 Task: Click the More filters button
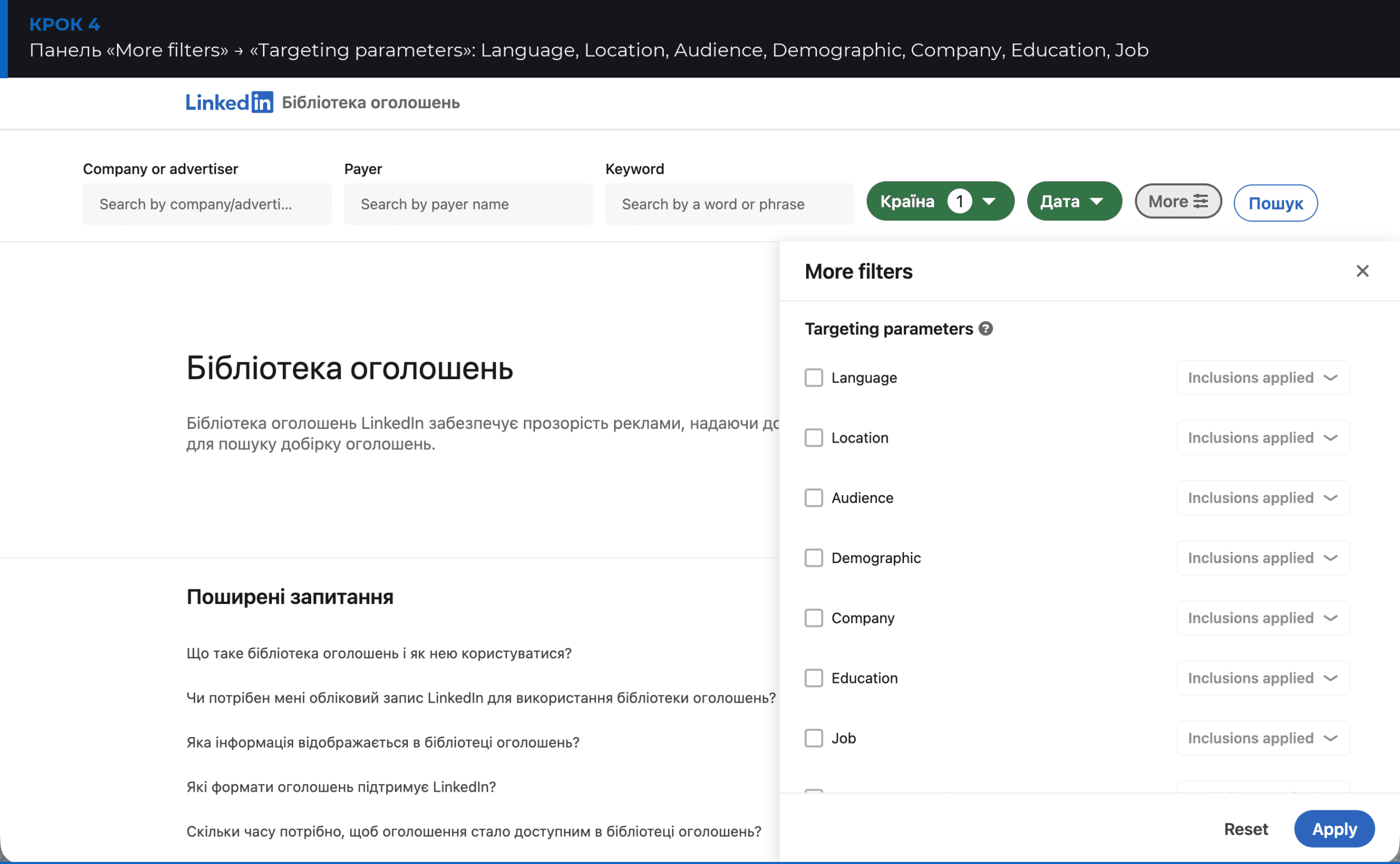pyautogui.click(x=1178, y=201)
